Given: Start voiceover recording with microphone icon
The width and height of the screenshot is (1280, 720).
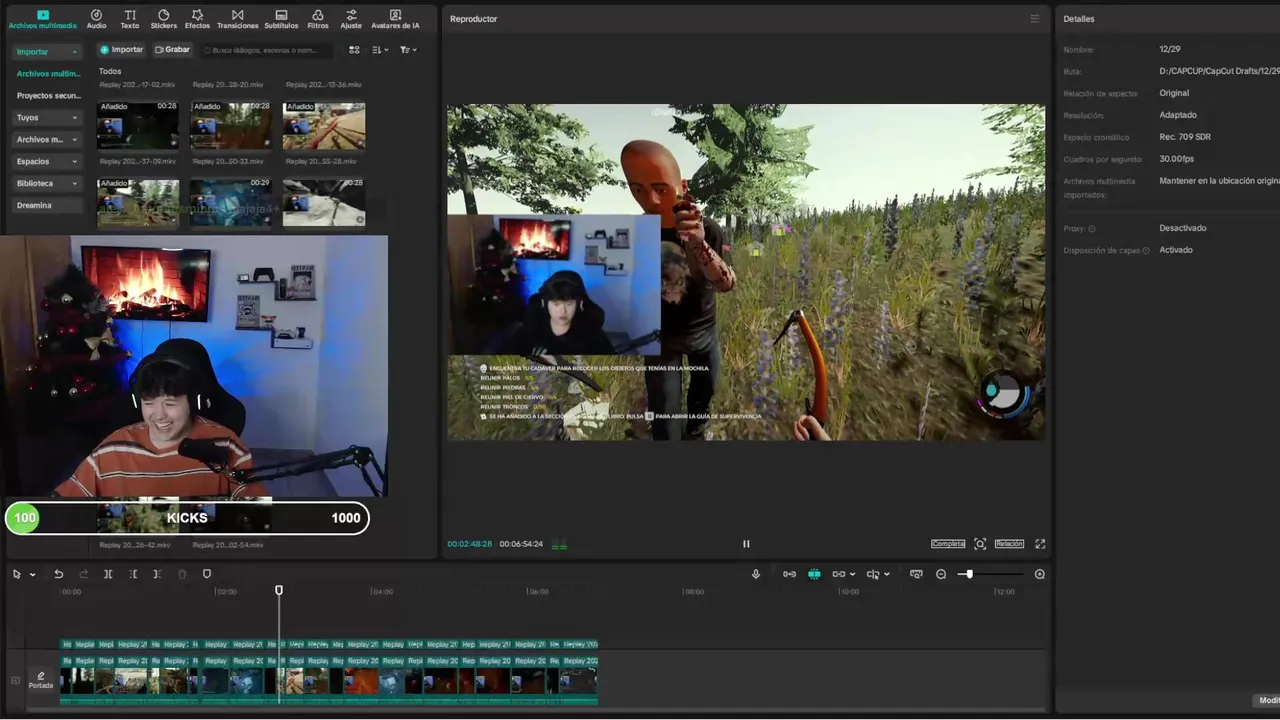Looking at the screenshot, I should [x=756, y=574].
